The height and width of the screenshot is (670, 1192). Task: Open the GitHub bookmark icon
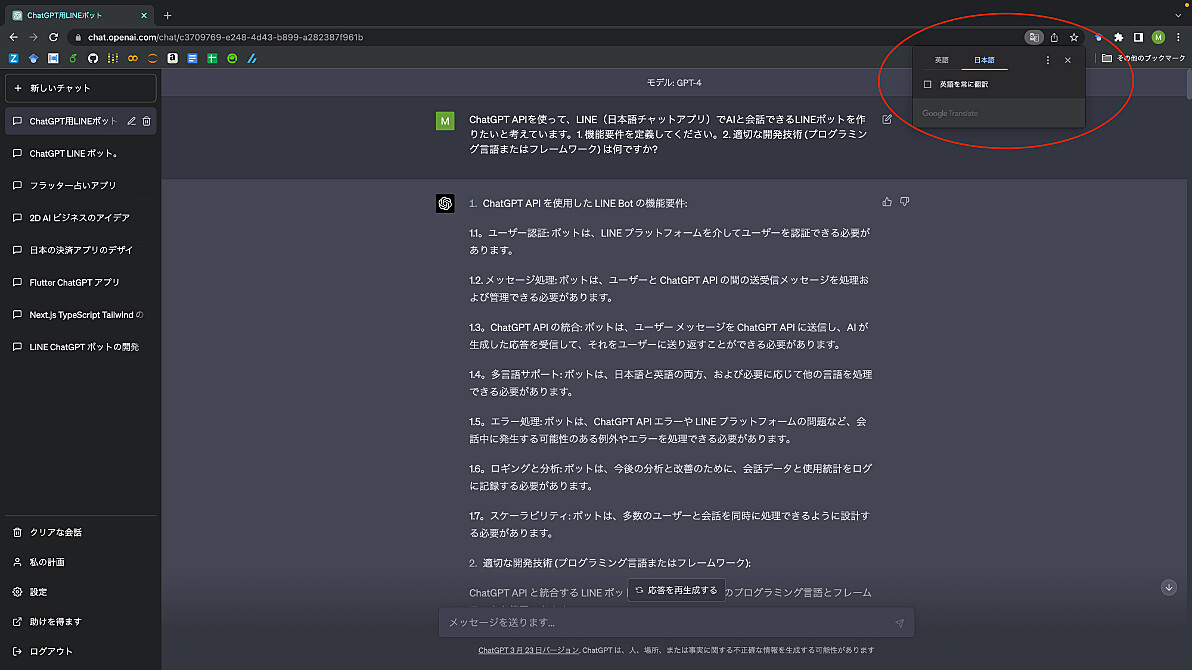(93, 58)
